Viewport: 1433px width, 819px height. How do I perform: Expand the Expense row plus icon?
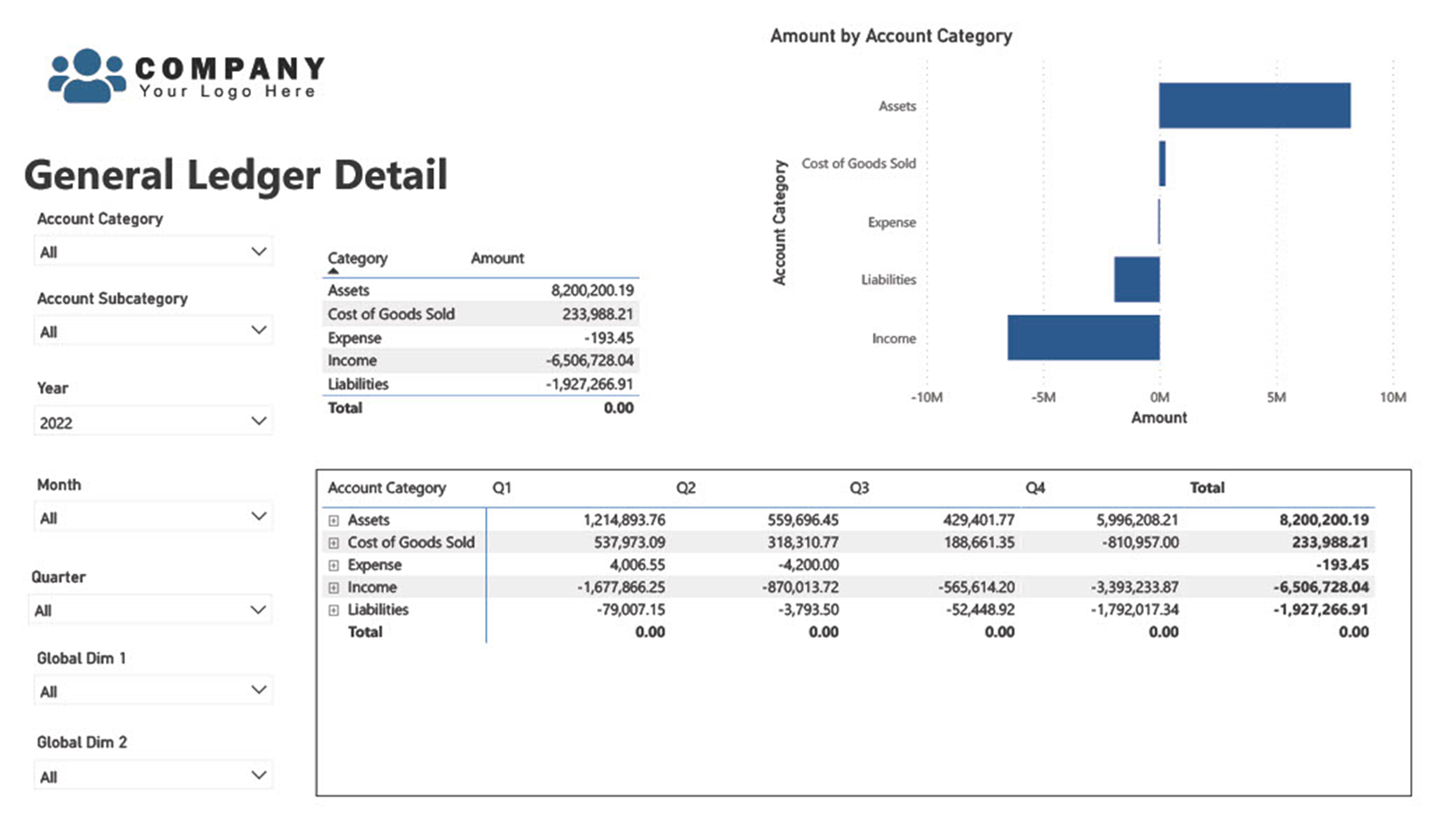[334, 566]
